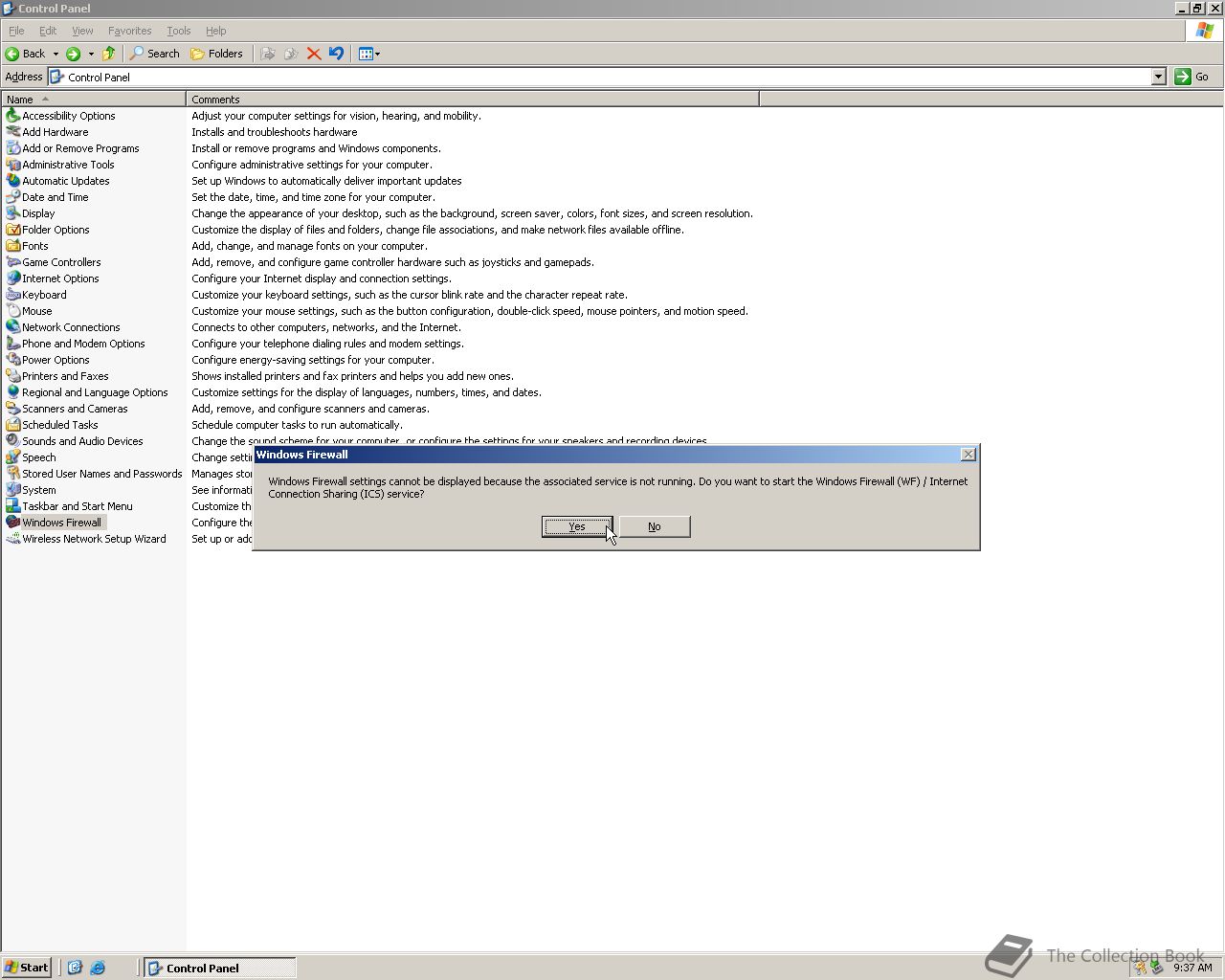1225x980 pixels.
Task: Open the Fonts folder icon
Action: click(12, 246)
